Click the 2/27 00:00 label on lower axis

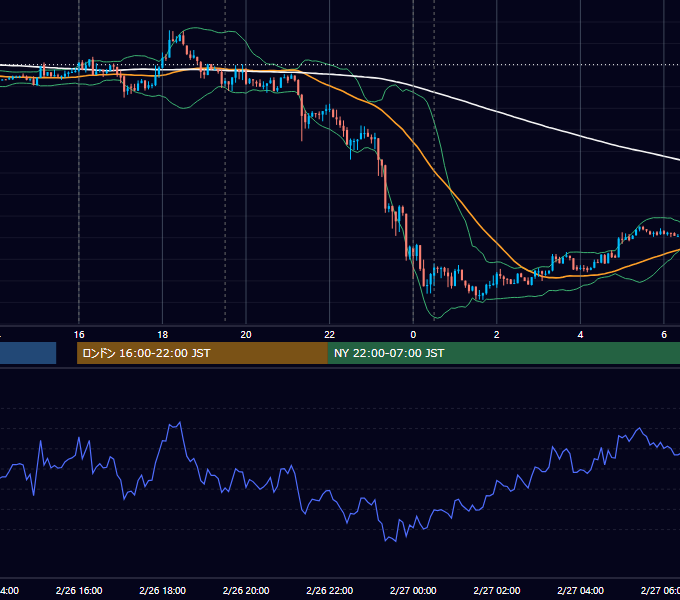[x=413, y=590]
